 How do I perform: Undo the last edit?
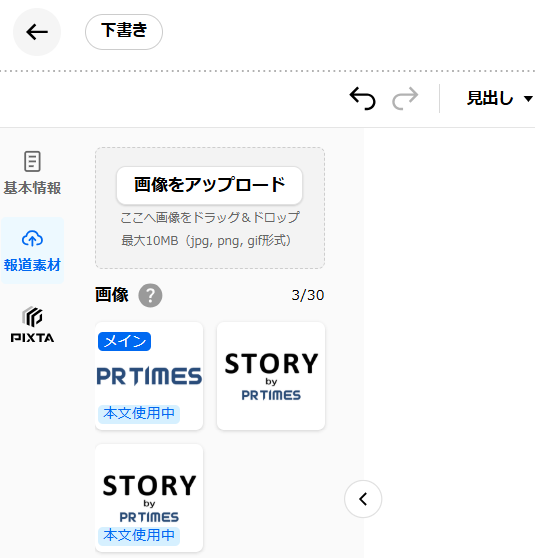(362, 98)
